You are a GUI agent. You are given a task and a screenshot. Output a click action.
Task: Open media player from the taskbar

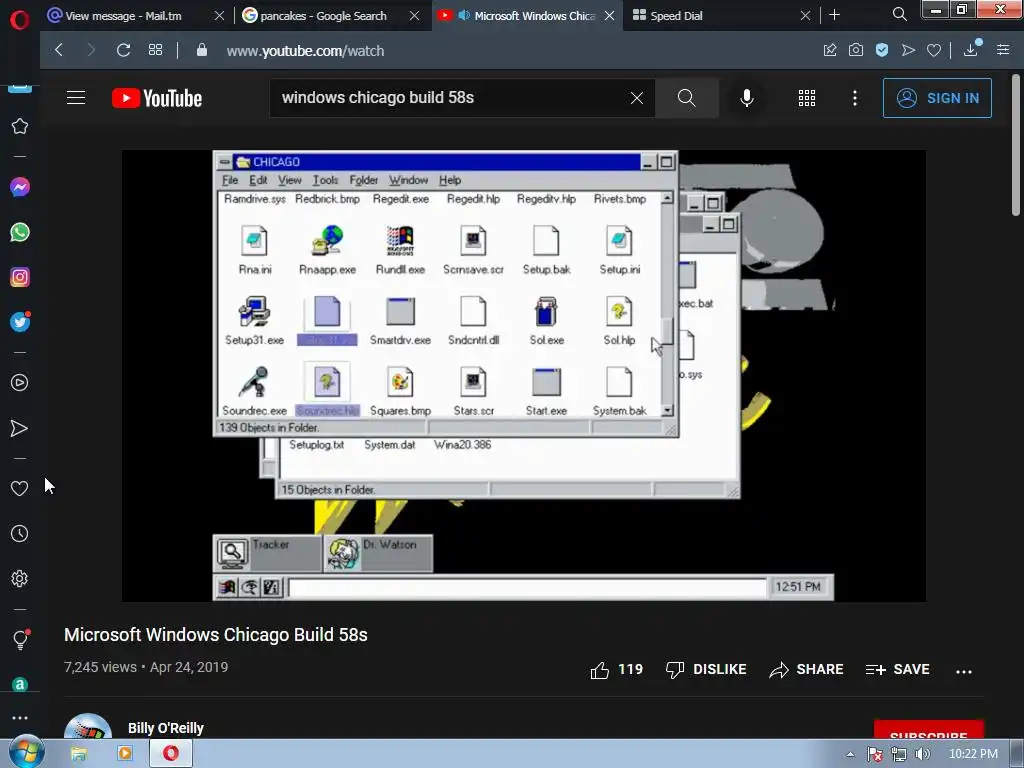point(124,754)
